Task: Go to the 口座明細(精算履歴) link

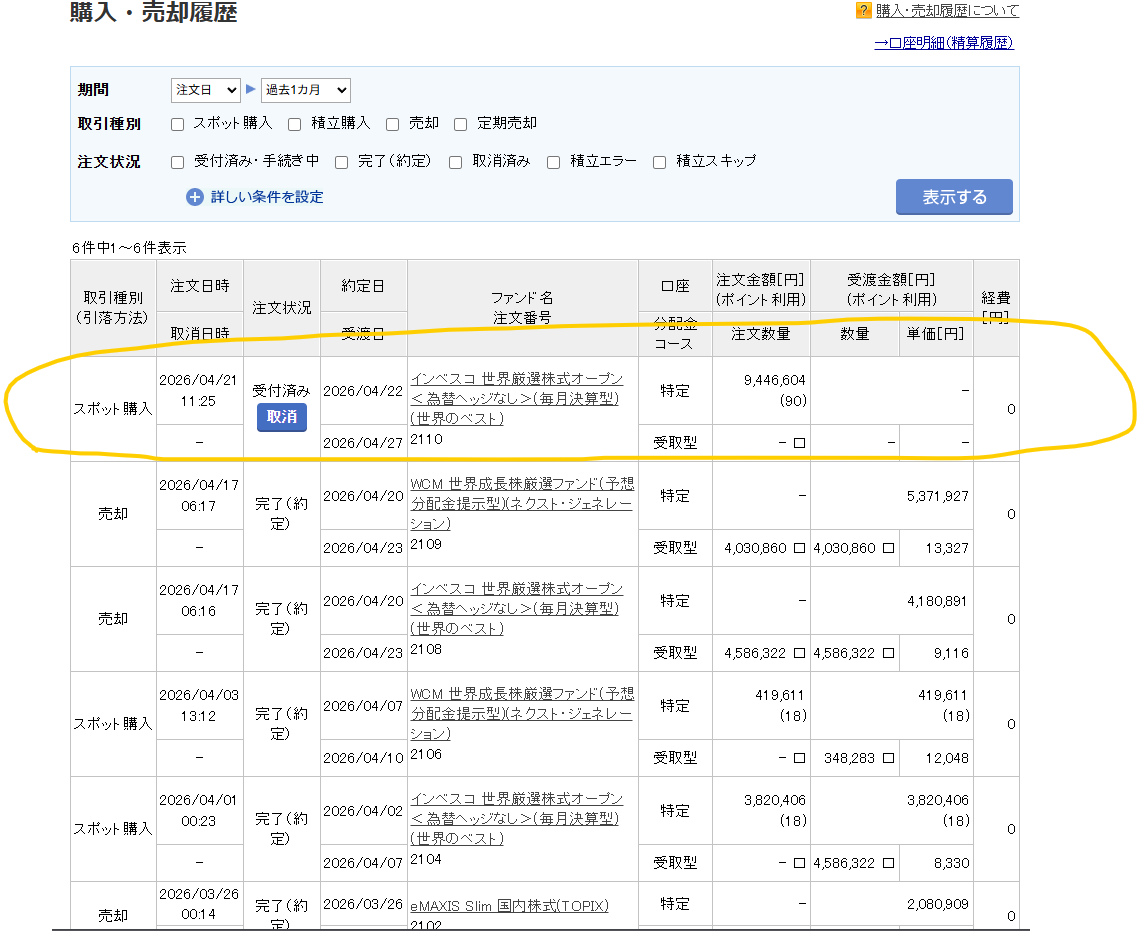Action: 944,43
